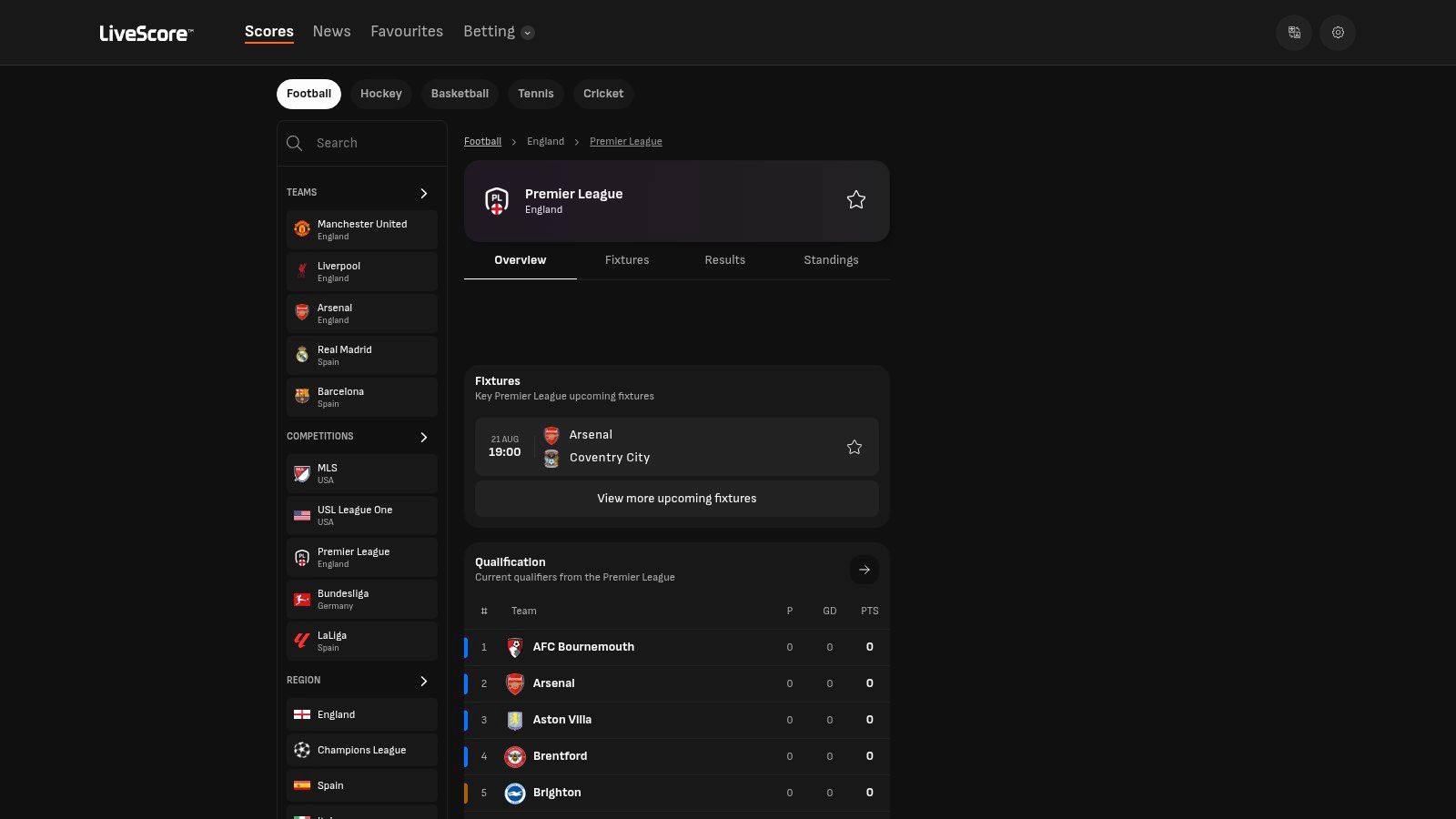Open full Qualification table arrow
Image resolution: width=1456 pixels, height=819 pixels.
pos(864,570)
